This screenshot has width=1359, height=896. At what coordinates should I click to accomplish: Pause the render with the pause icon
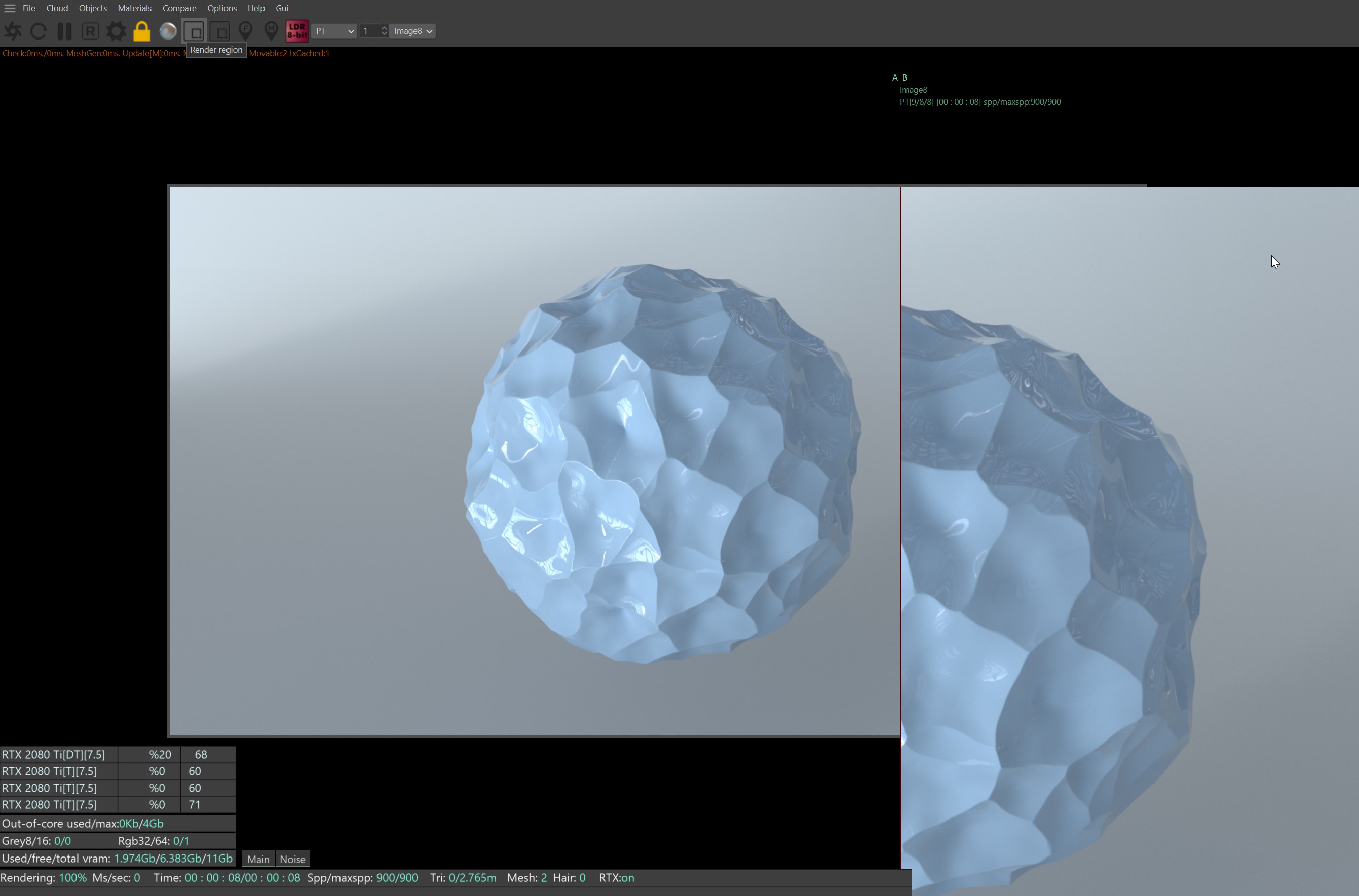click(x=64, y=31)
